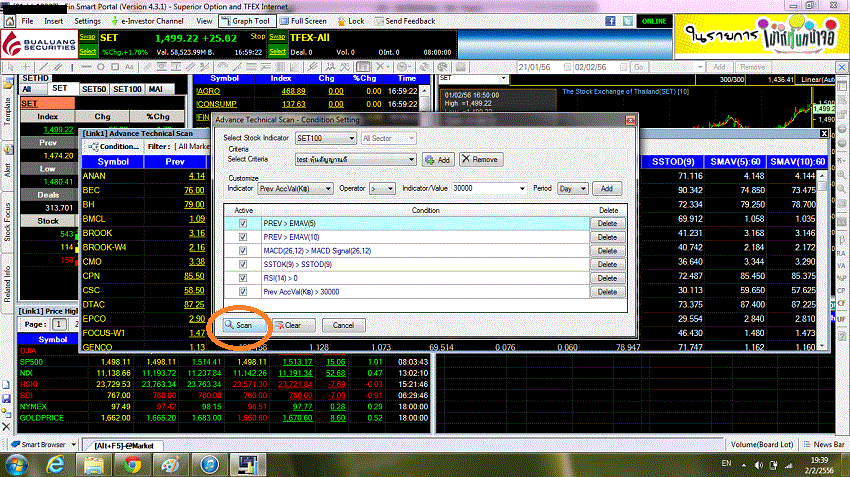The width and height of the screenshot is (850, 477).
Task: Open the All Sector dropdown
Action: point(388,138)
